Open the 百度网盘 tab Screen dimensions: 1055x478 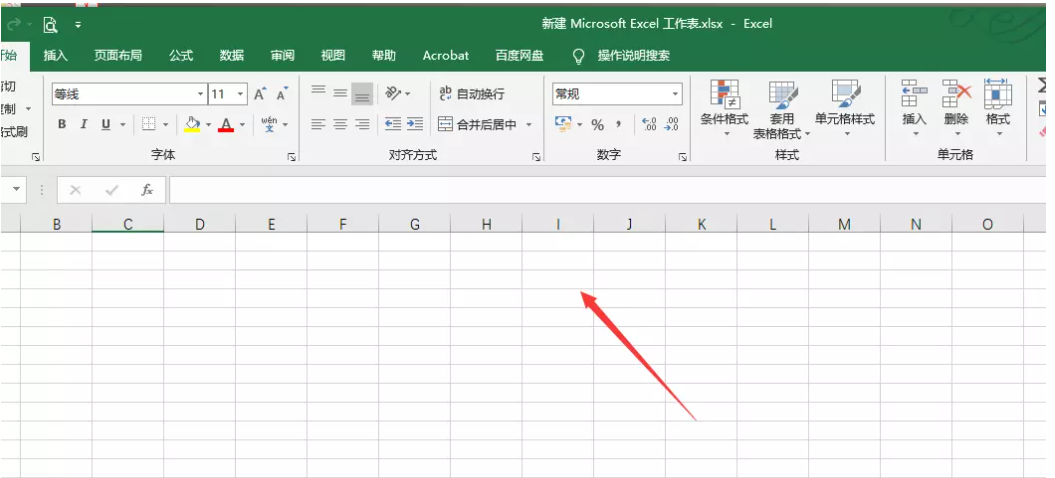tap(519, 56)
